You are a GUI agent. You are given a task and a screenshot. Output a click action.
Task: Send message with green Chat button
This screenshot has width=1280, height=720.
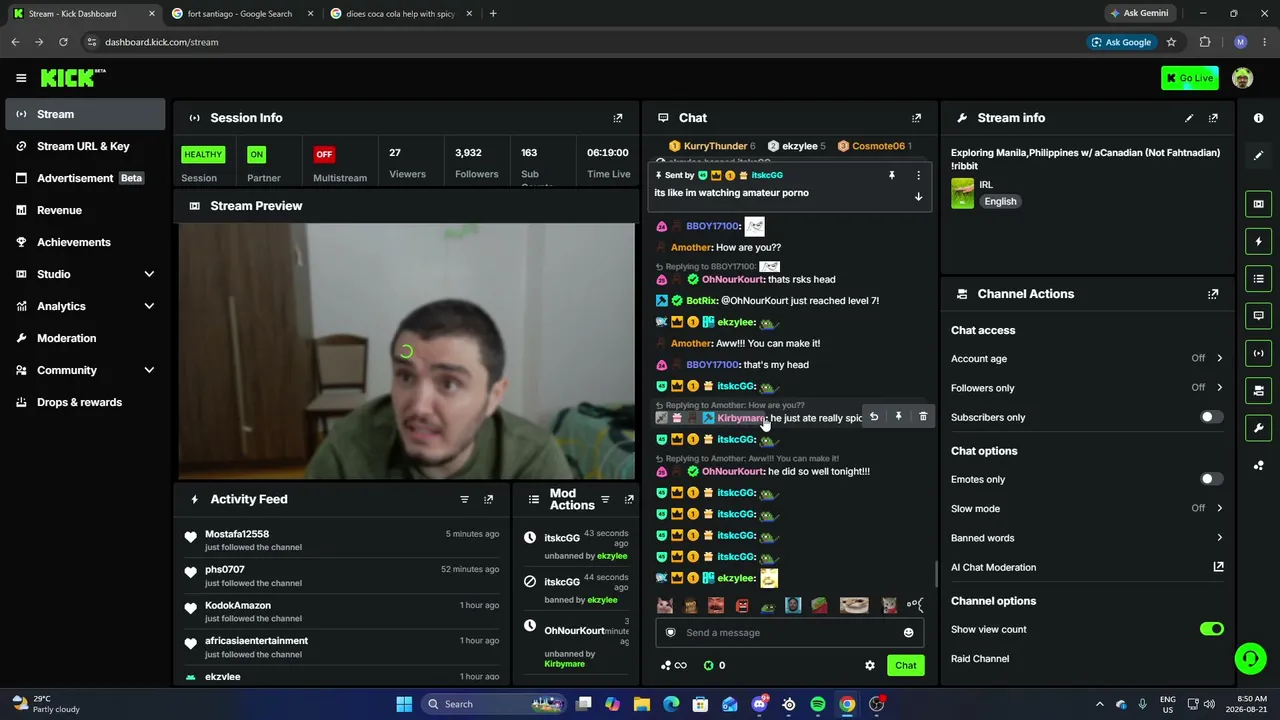point(905,665)
